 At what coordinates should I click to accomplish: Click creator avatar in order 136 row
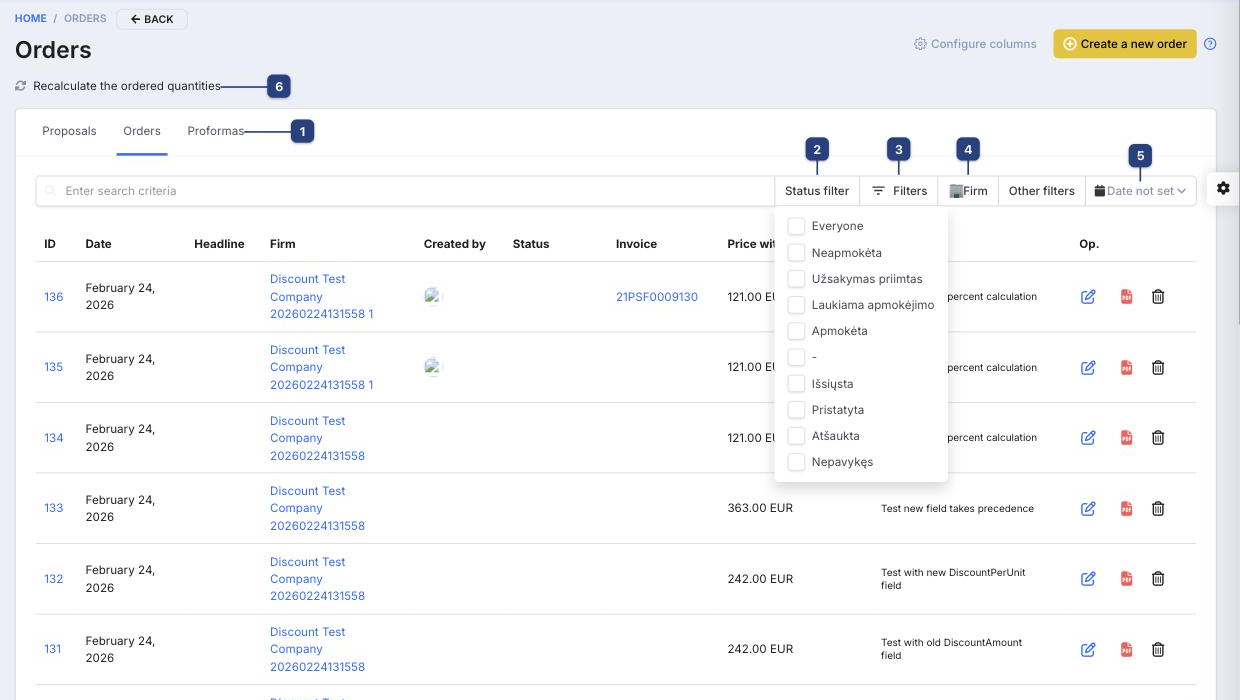point(433,296)
